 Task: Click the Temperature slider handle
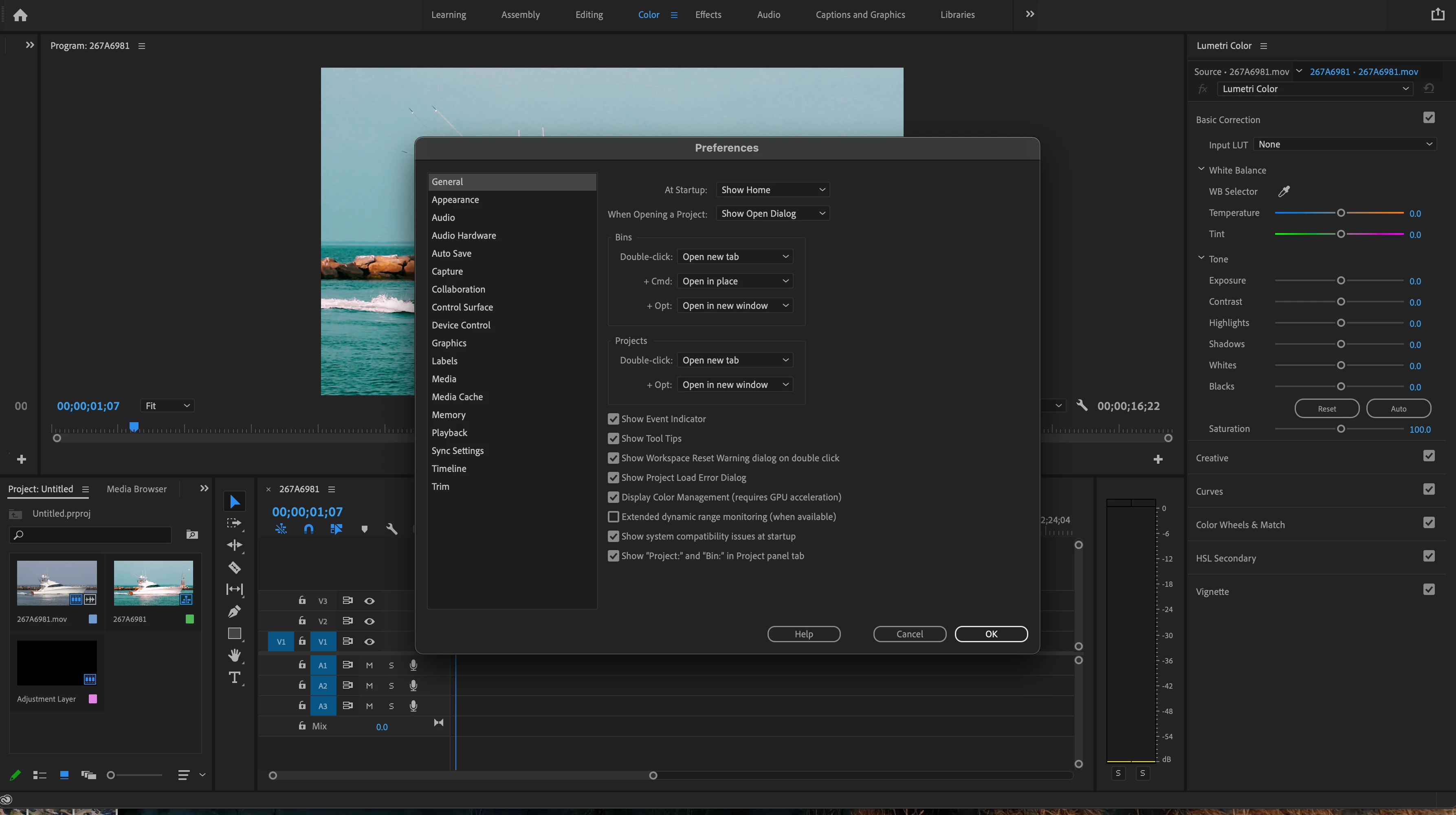(1340, 213)
